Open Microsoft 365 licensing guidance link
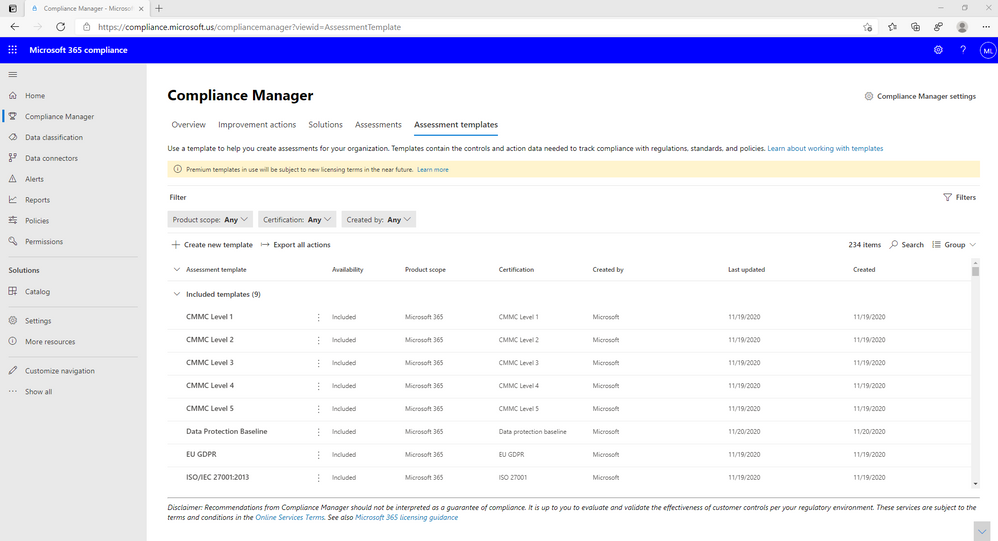Screen dimensions: 998x541 (406, 517)
